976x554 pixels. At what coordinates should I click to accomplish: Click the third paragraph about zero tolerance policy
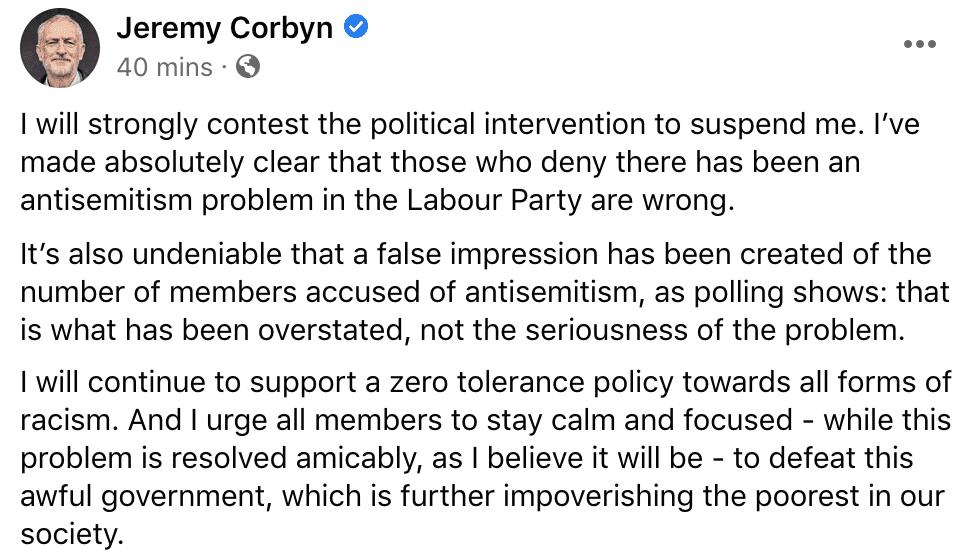[x=486, y=458]
